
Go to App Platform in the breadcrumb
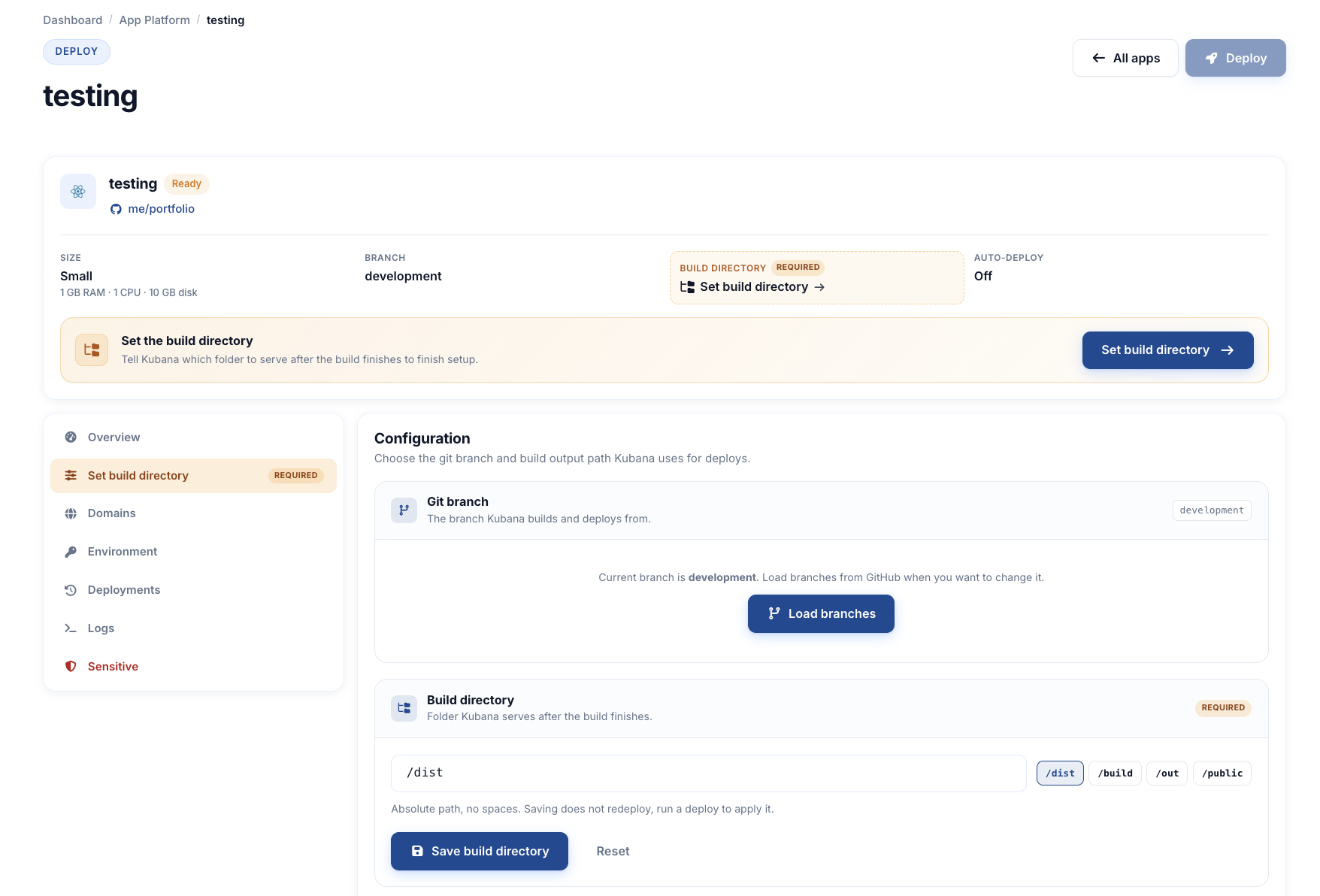tap(154, 20)
